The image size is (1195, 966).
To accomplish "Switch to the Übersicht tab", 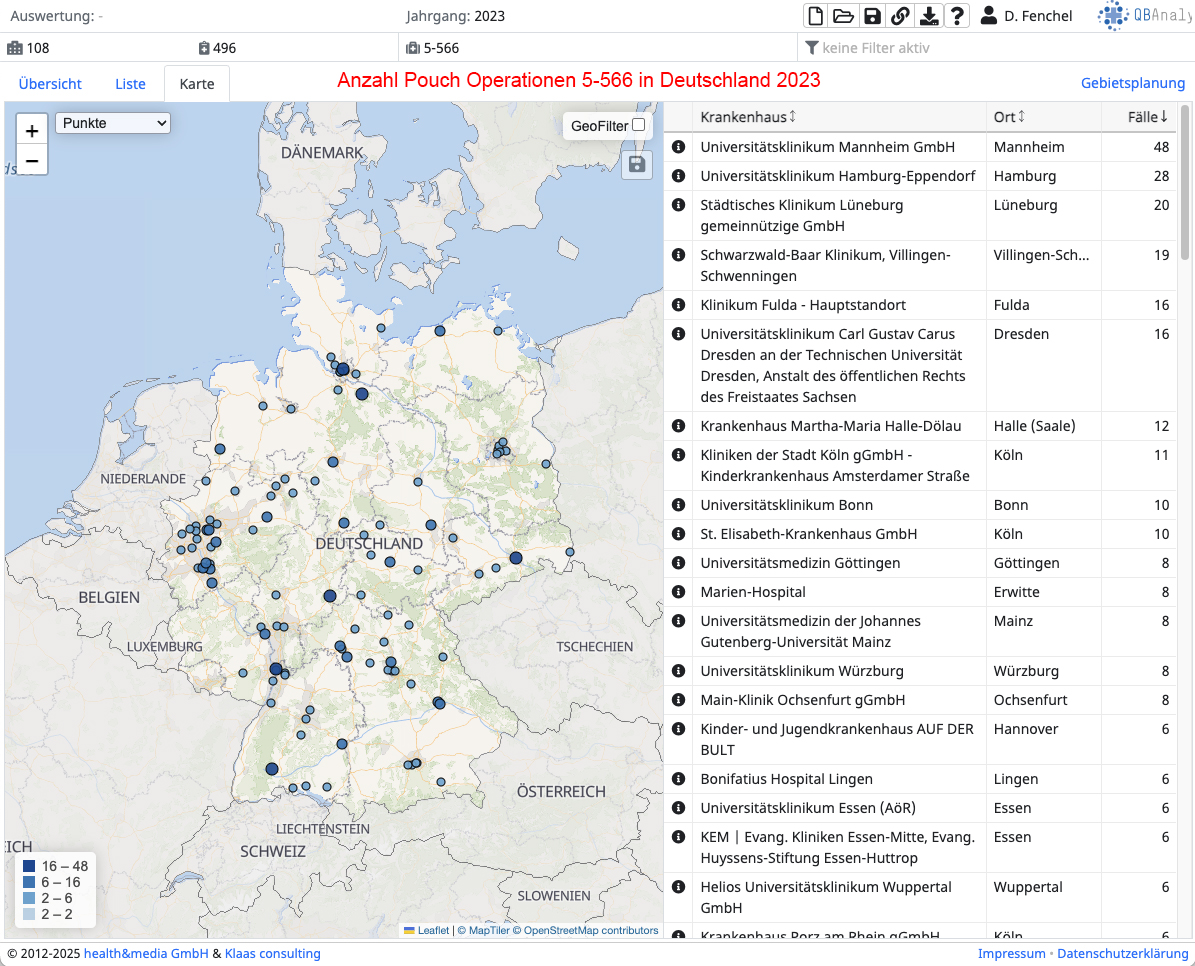I will (x=50, y=84).
